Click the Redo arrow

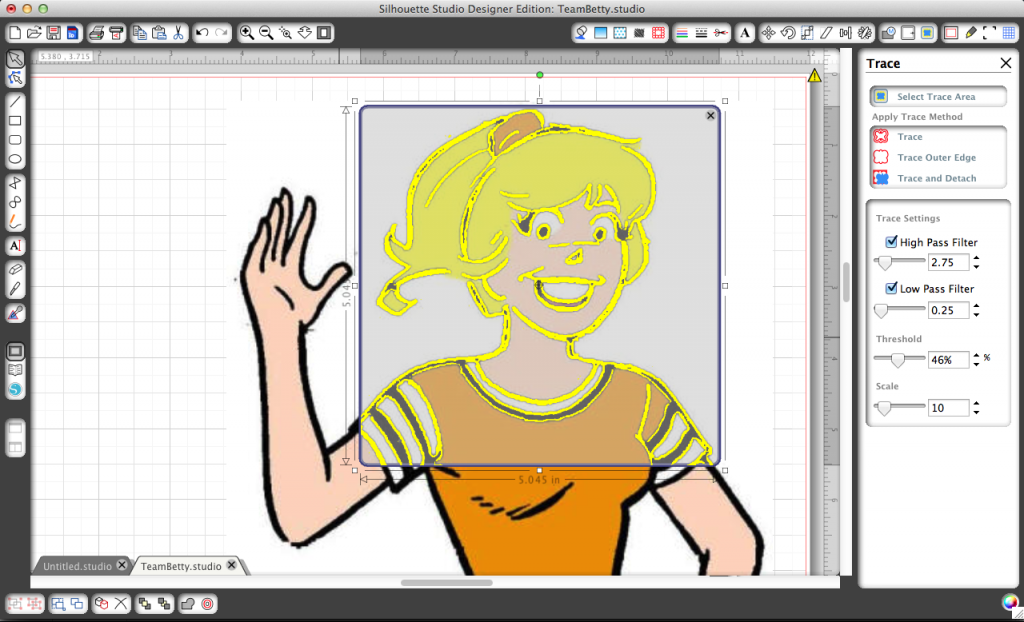[x=222, y=33]
